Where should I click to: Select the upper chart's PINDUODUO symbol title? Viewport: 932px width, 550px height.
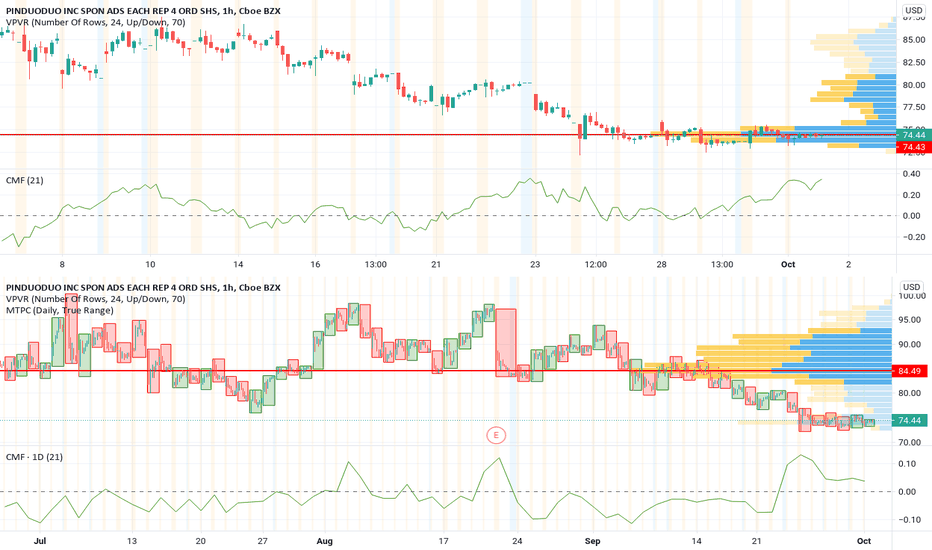(x=143, y=11)
